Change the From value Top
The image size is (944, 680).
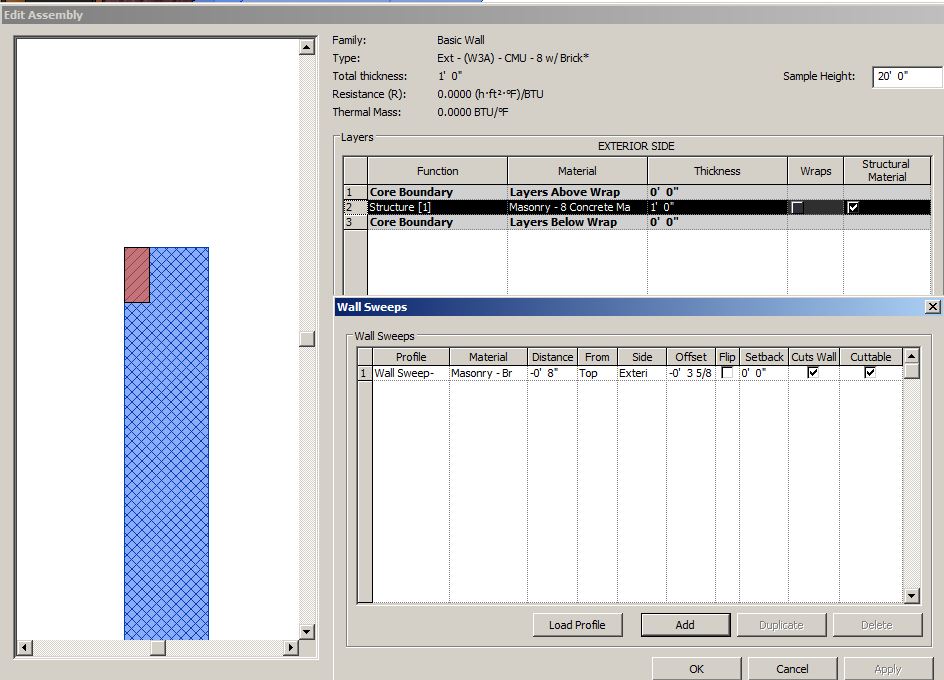597,373
